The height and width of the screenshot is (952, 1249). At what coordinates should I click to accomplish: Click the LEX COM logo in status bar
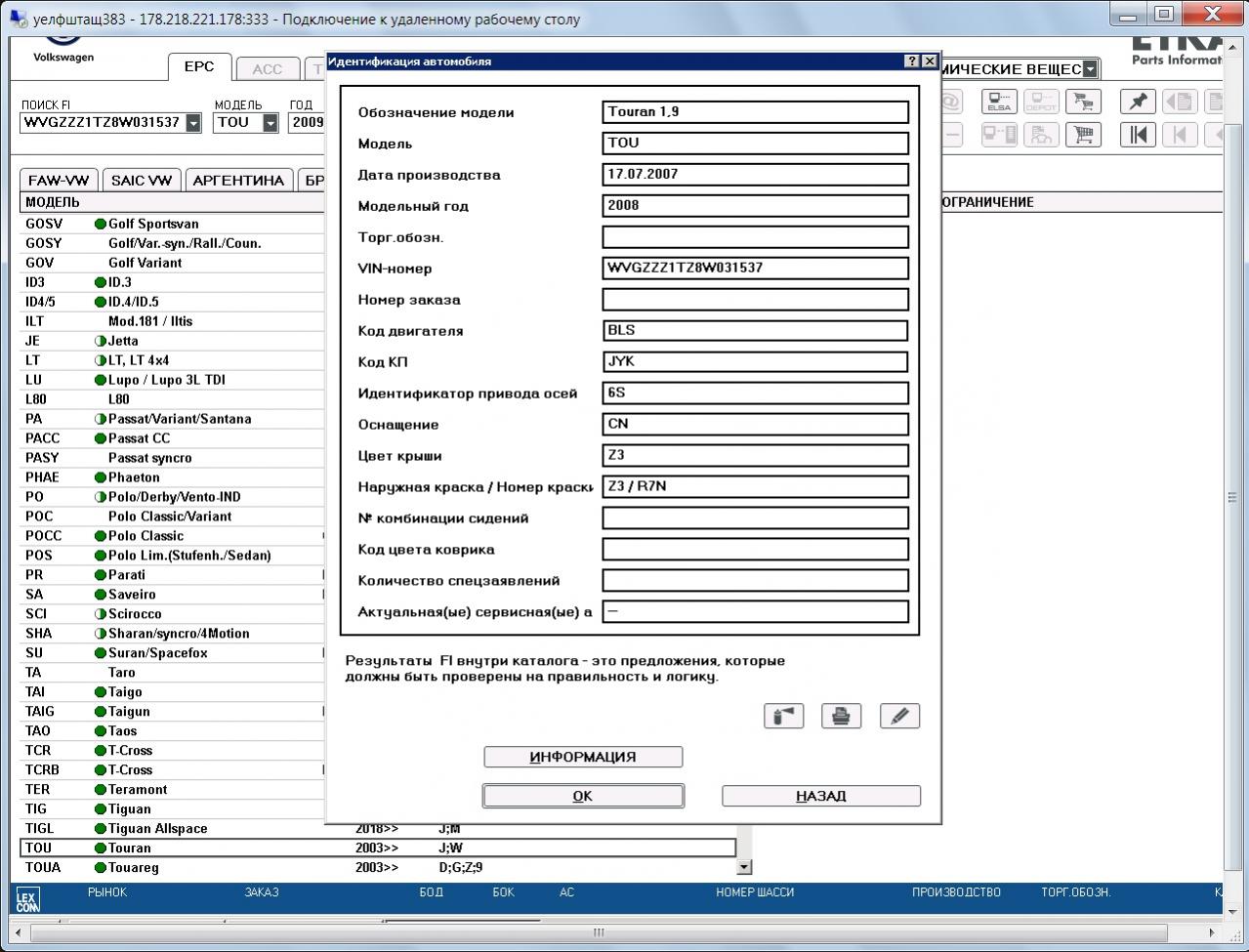[x=27, y=900]
